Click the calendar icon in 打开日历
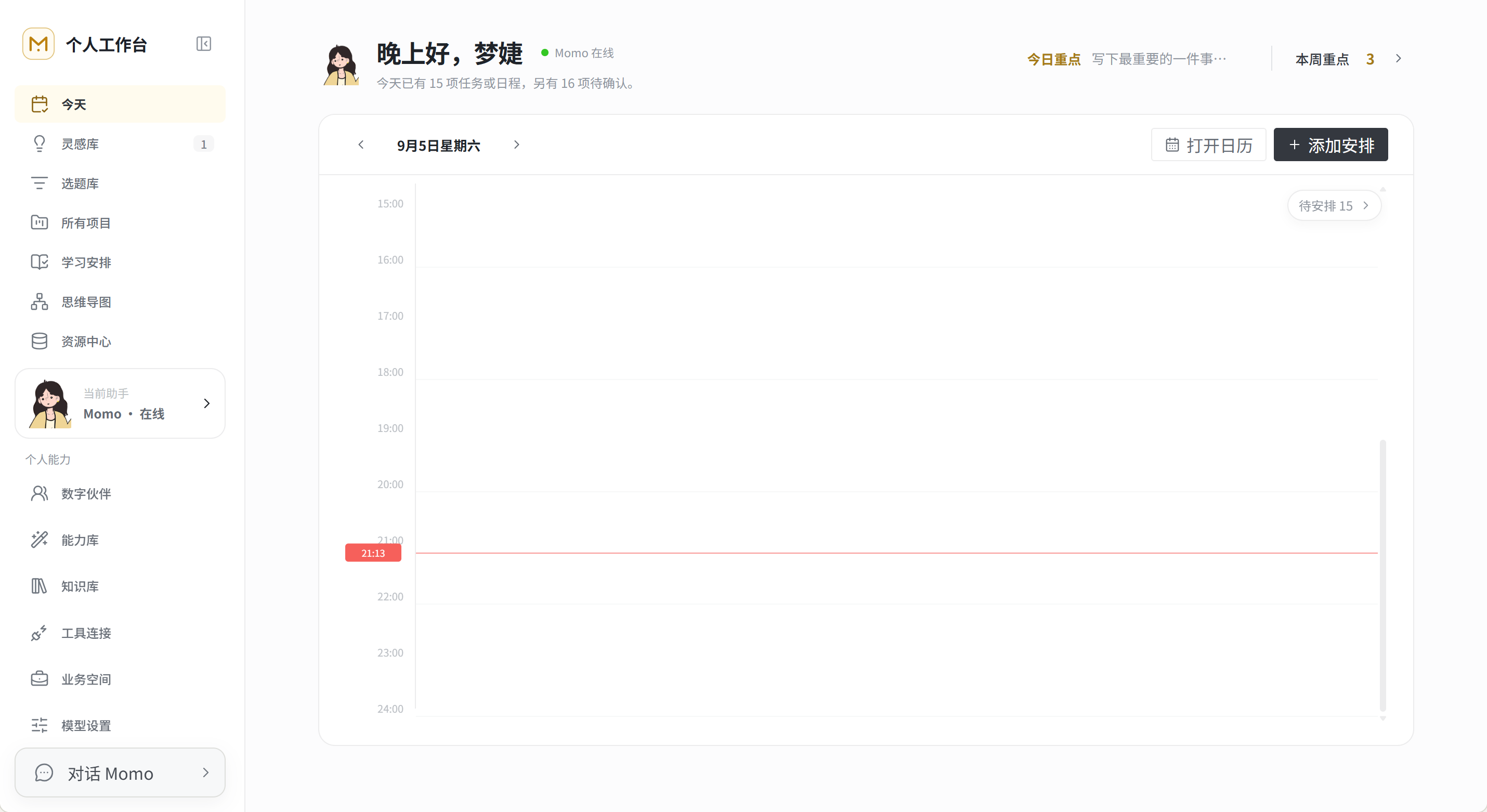 1172,145
